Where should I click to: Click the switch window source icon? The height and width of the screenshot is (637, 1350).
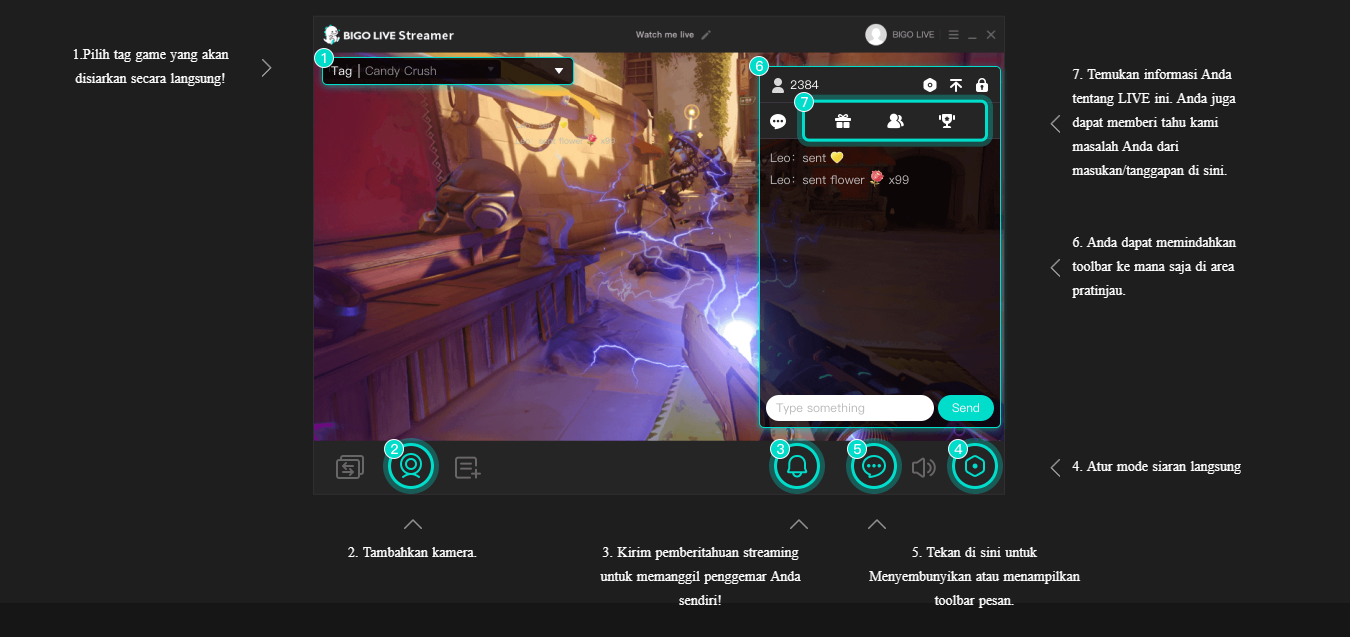pyautogui.click(x=350, y=467)
